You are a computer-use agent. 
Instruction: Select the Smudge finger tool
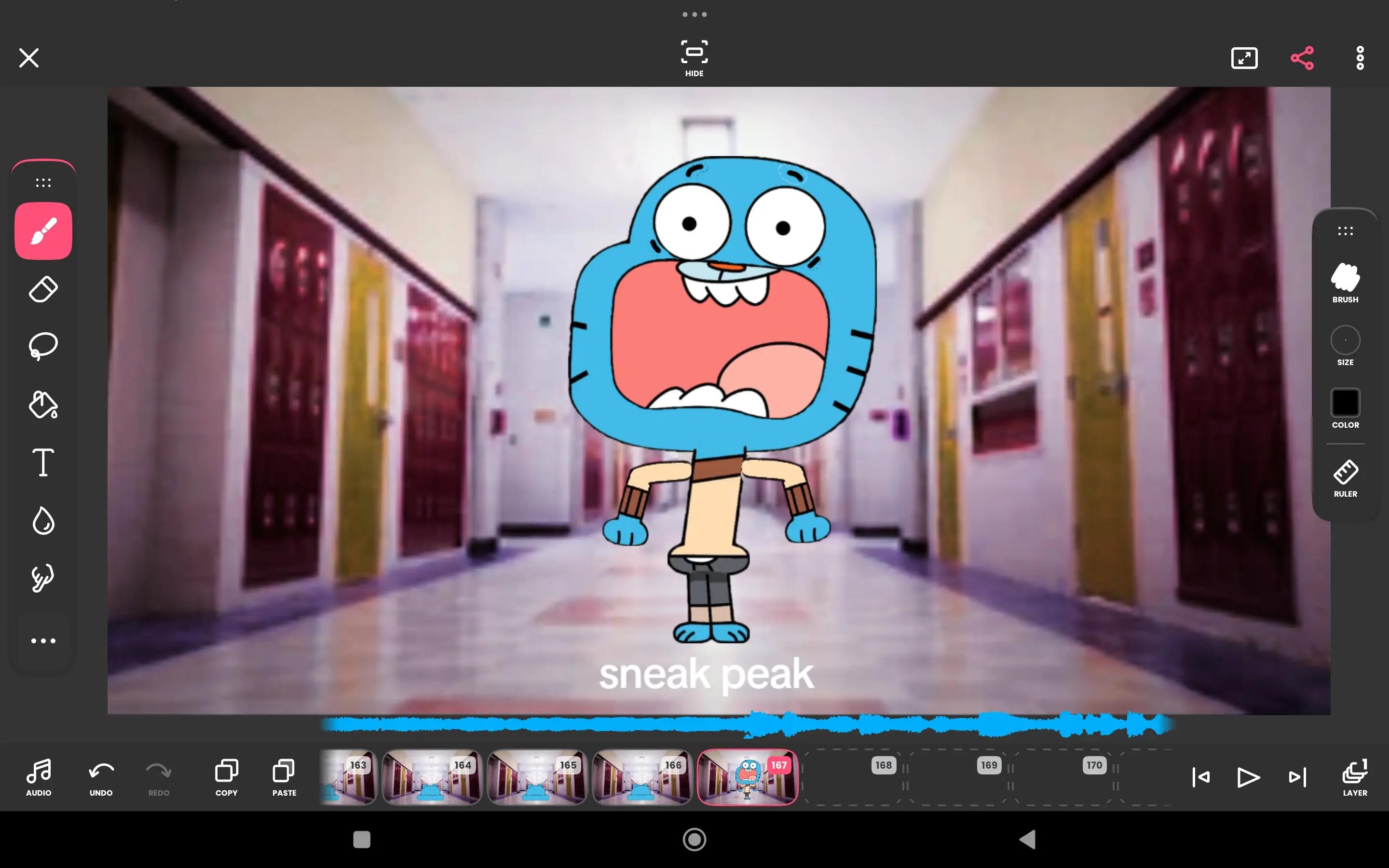click(x=43, y=578)
